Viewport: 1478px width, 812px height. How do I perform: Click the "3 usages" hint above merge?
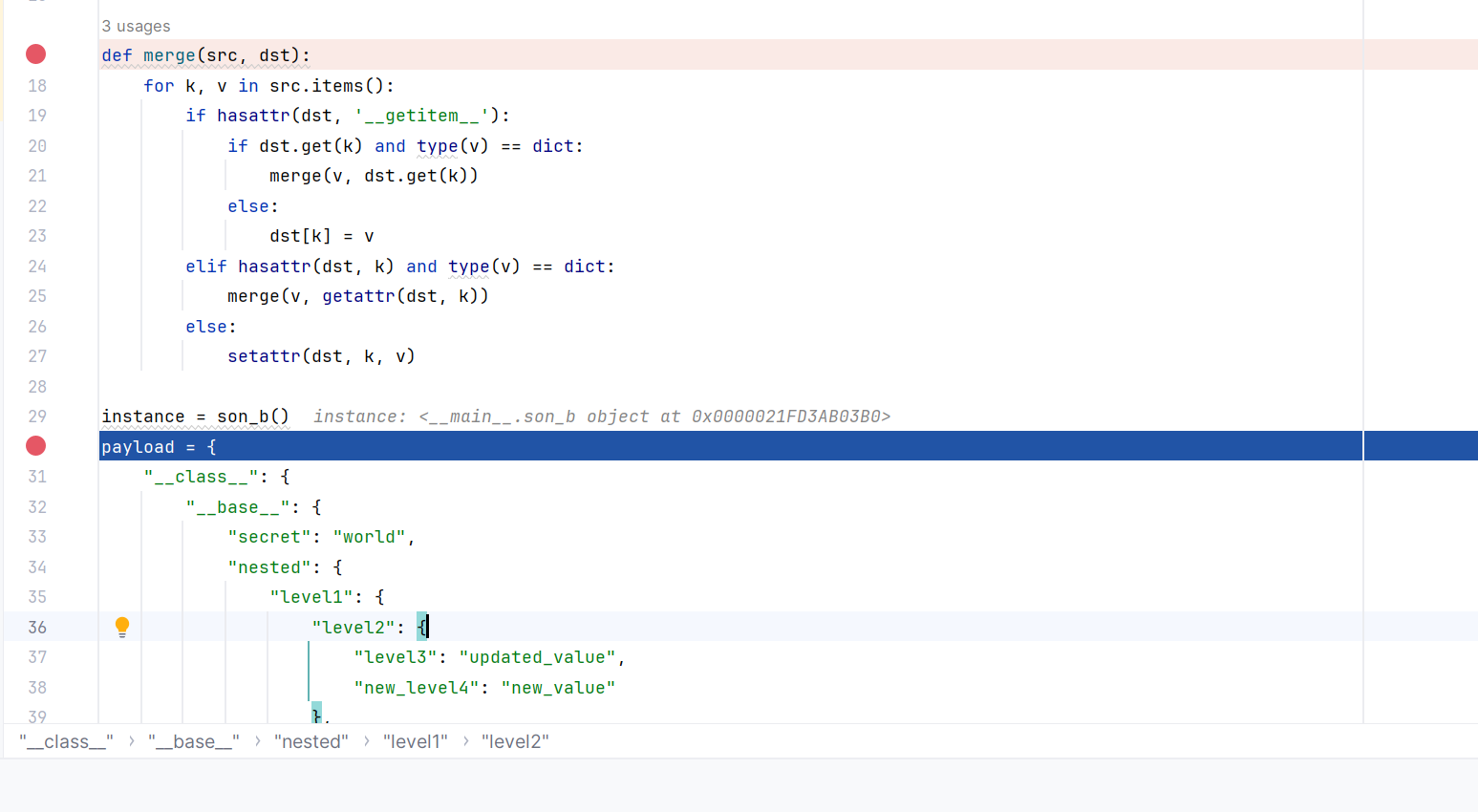[136, 27]
